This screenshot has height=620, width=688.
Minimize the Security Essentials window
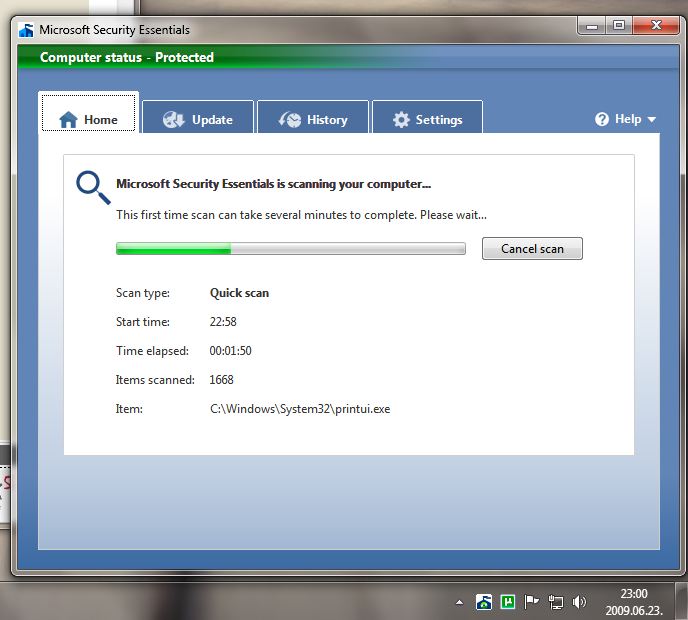tap(592, 26)
